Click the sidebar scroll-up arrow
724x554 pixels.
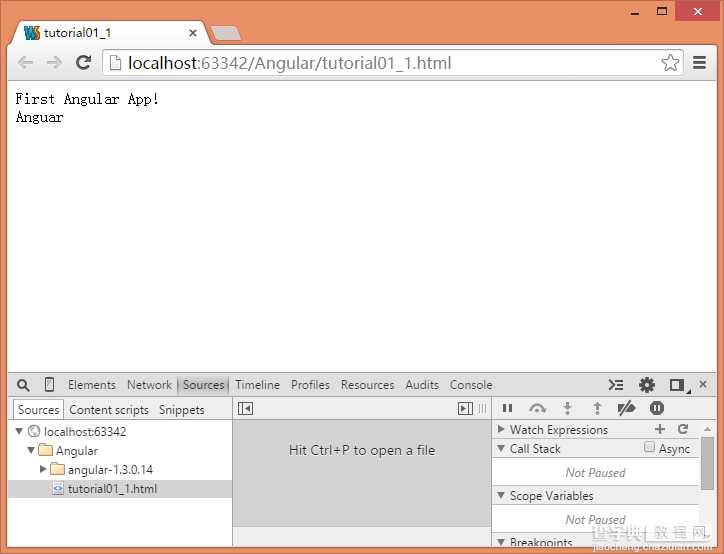coord(707,429)
